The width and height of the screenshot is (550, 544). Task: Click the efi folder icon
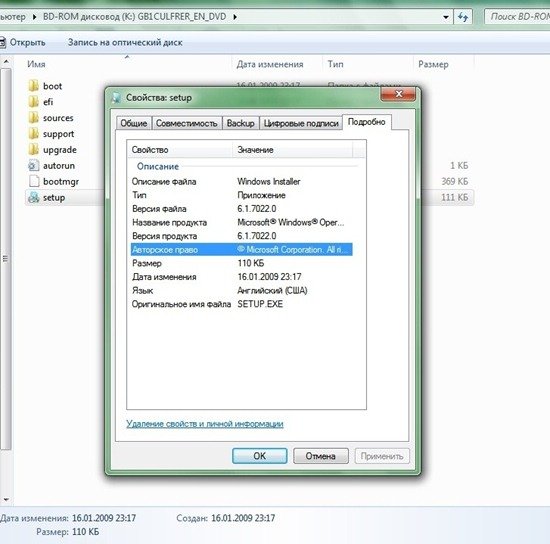[x=33, y=102]
